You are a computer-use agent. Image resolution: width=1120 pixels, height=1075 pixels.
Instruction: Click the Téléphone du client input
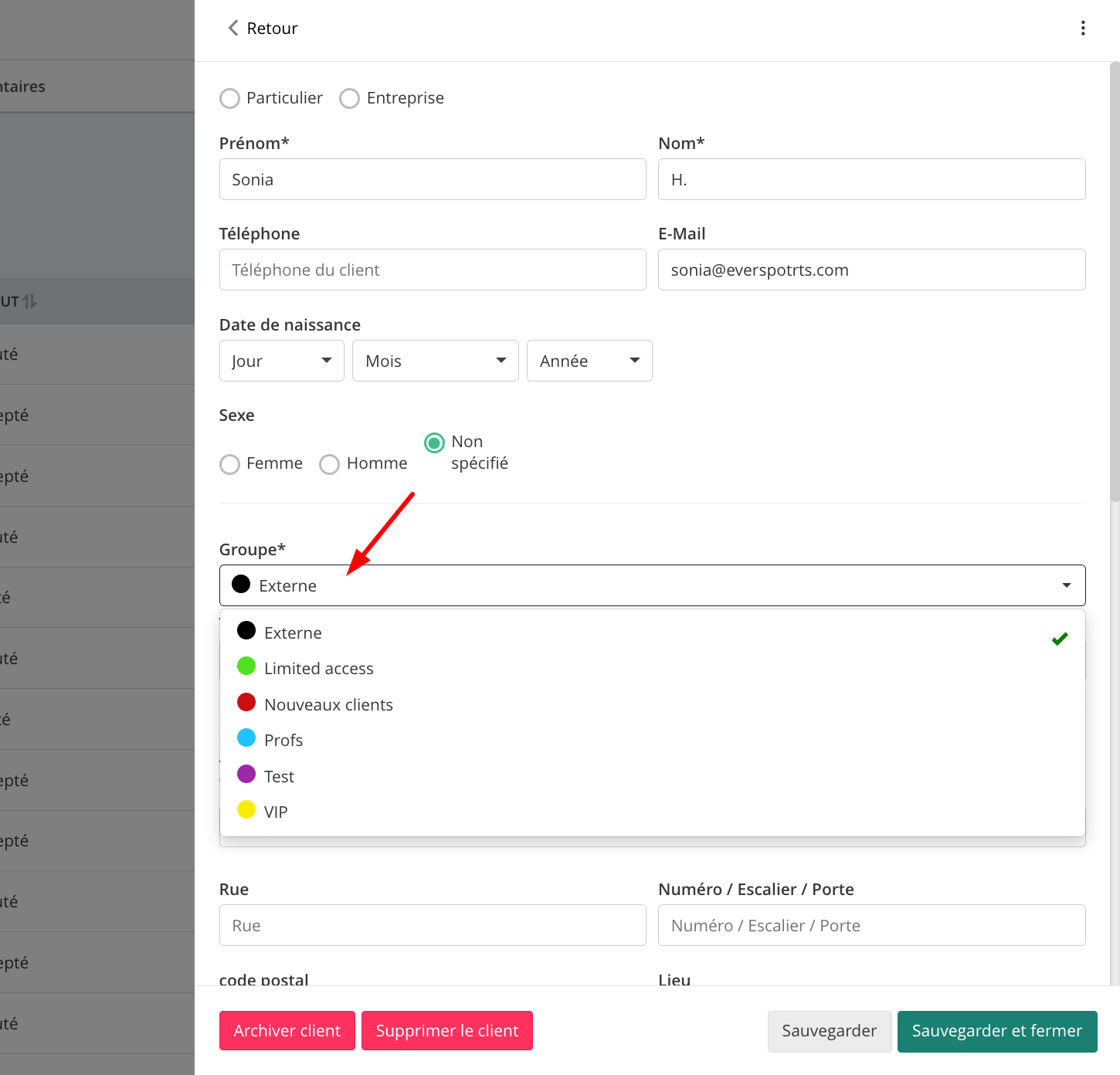[433, 270]
